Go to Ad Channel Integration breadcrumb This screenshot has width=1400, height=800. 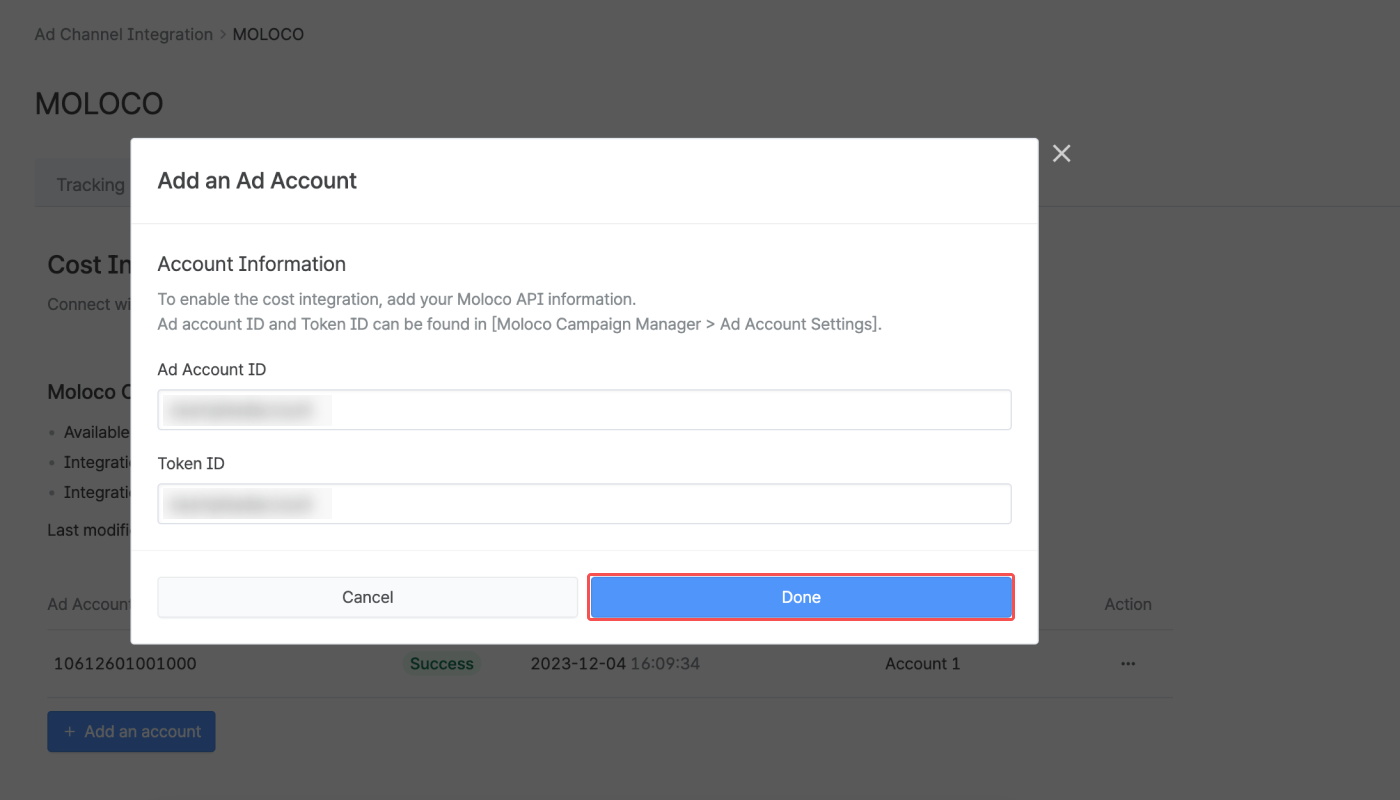coord(124,34)
